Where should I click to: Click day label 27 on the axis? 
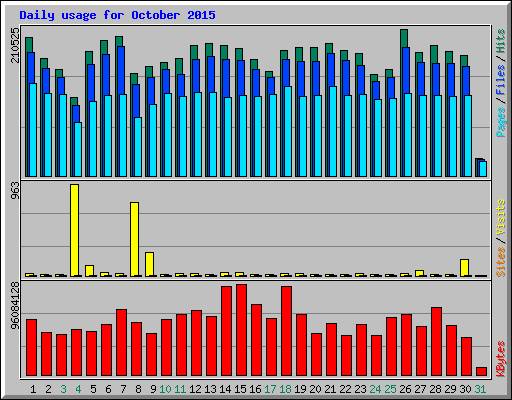click(420, 389)
